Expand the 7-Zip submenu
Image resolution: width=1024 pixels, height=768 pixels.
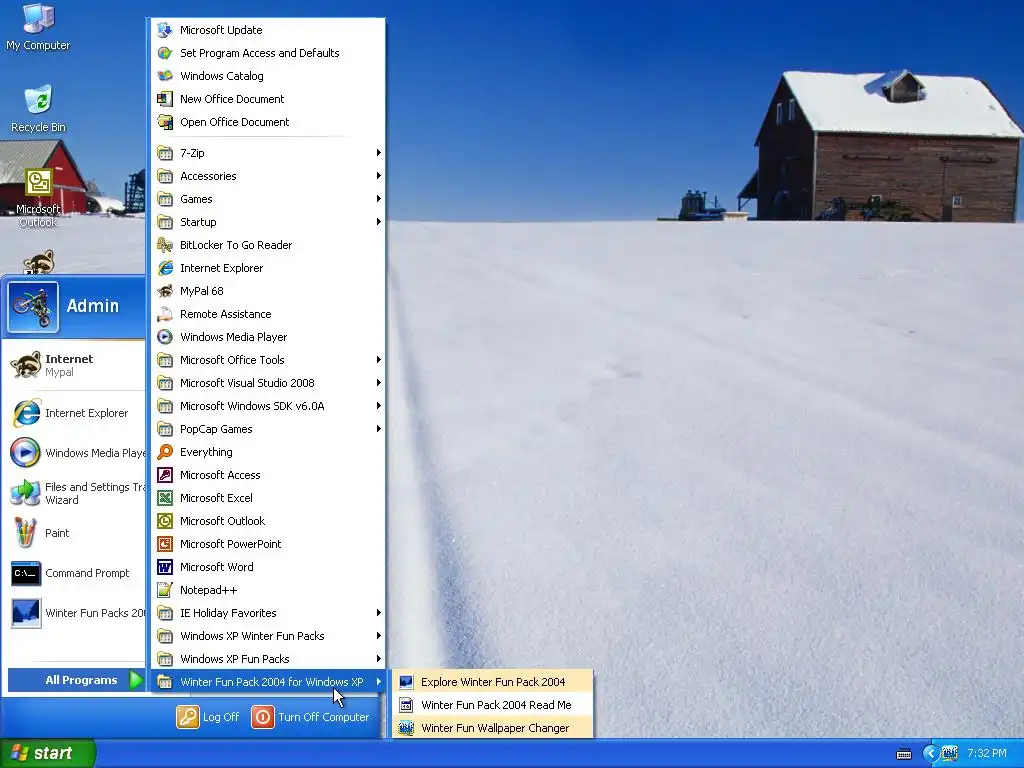click(x=268, y=153)
